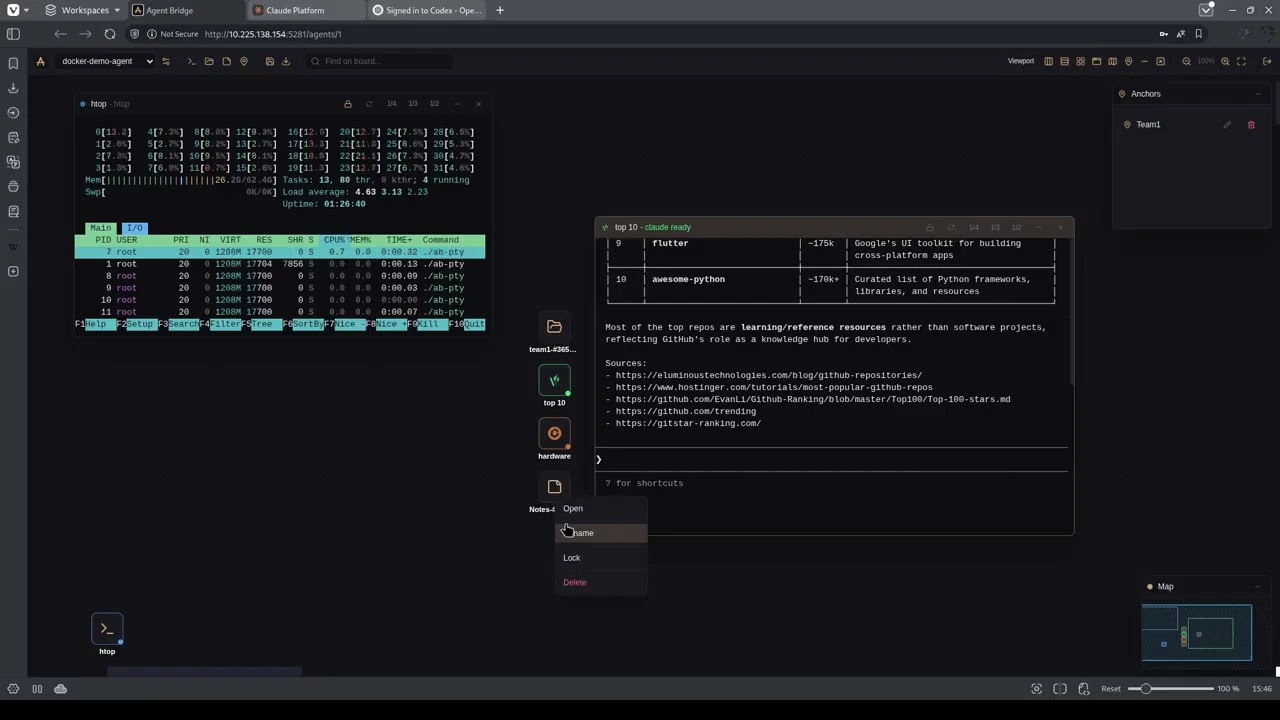The image size is (1280, 720).
Task: Click the folder icon in board toolbar
Action: click(209, 61)
